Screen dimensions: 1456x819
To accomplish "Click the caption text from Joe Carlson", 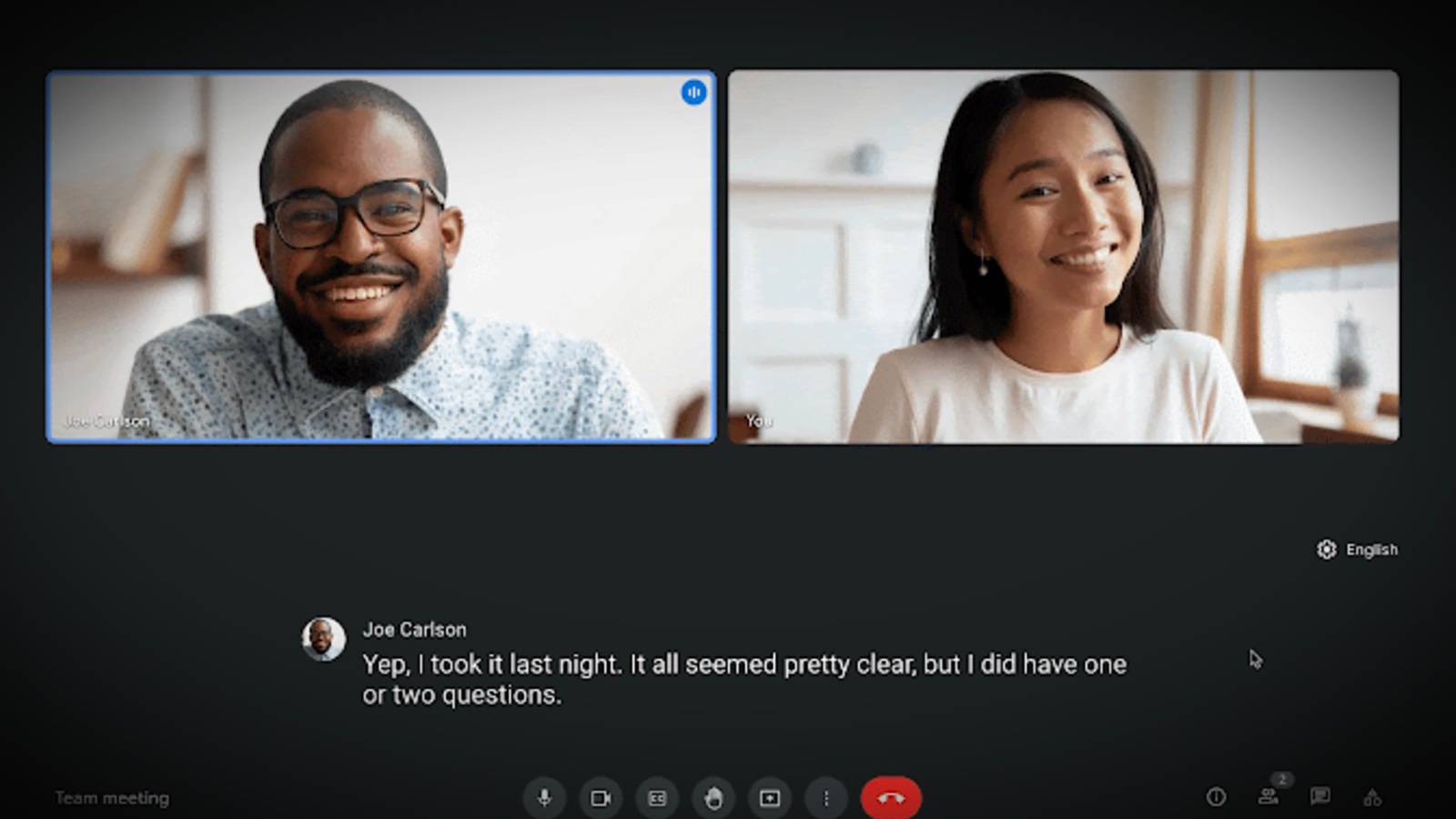I will click(746, 678).
